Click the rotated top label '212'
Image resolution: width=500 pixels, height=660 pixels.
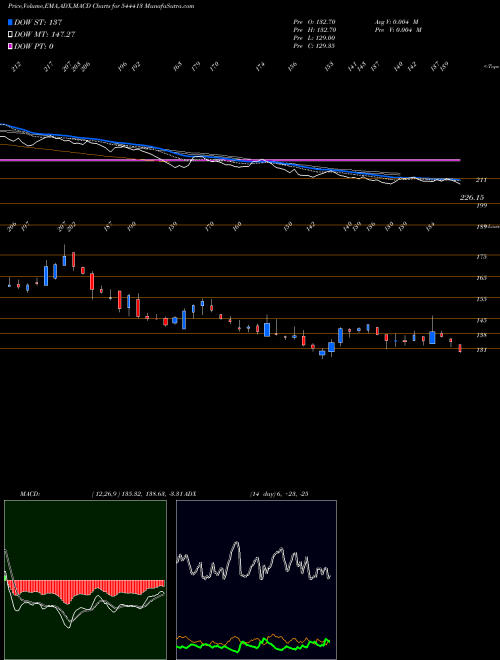(17, 67)
